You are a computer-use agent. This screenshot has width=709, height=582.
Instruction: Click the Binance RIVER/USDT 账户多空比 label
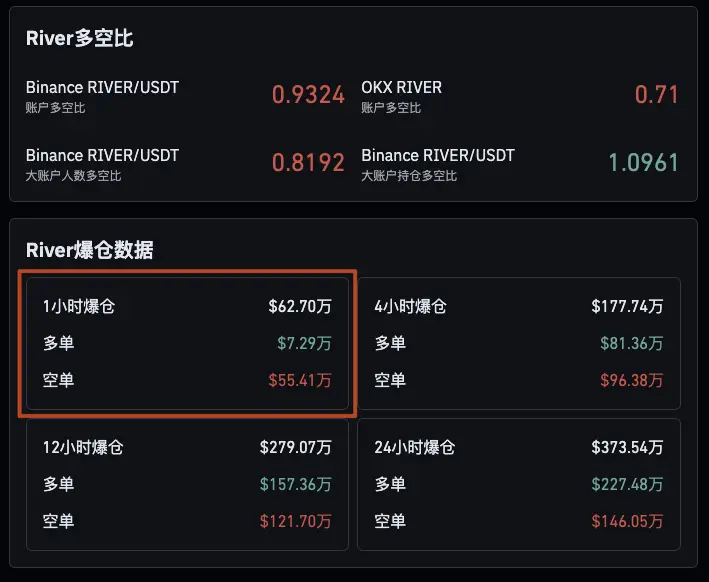[102, 96]
